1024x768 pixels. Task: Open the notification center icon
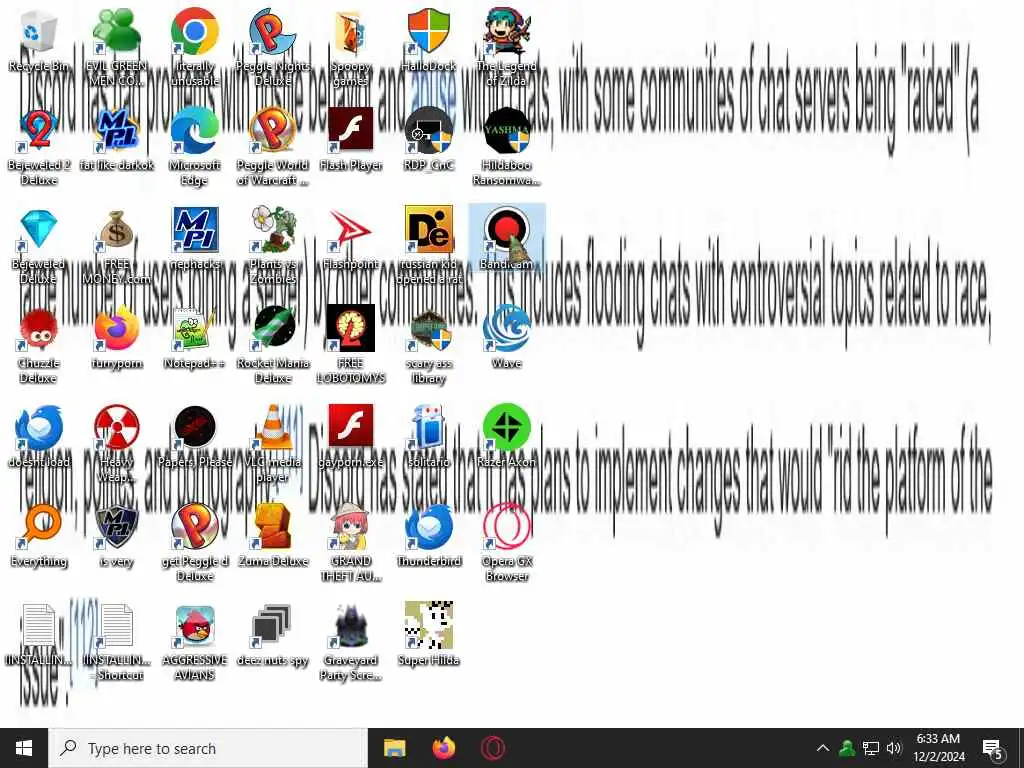pos(993,749)
